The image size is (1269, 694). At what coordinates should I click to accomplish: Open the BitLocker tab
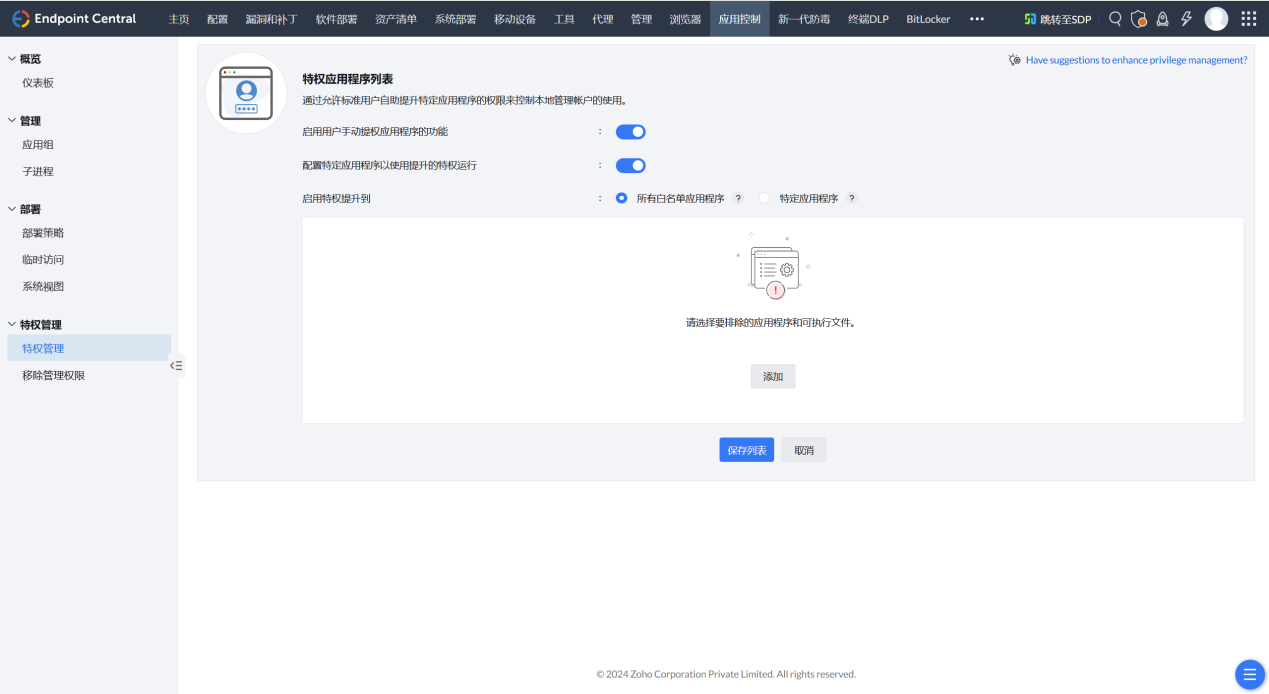click(928, 19)
